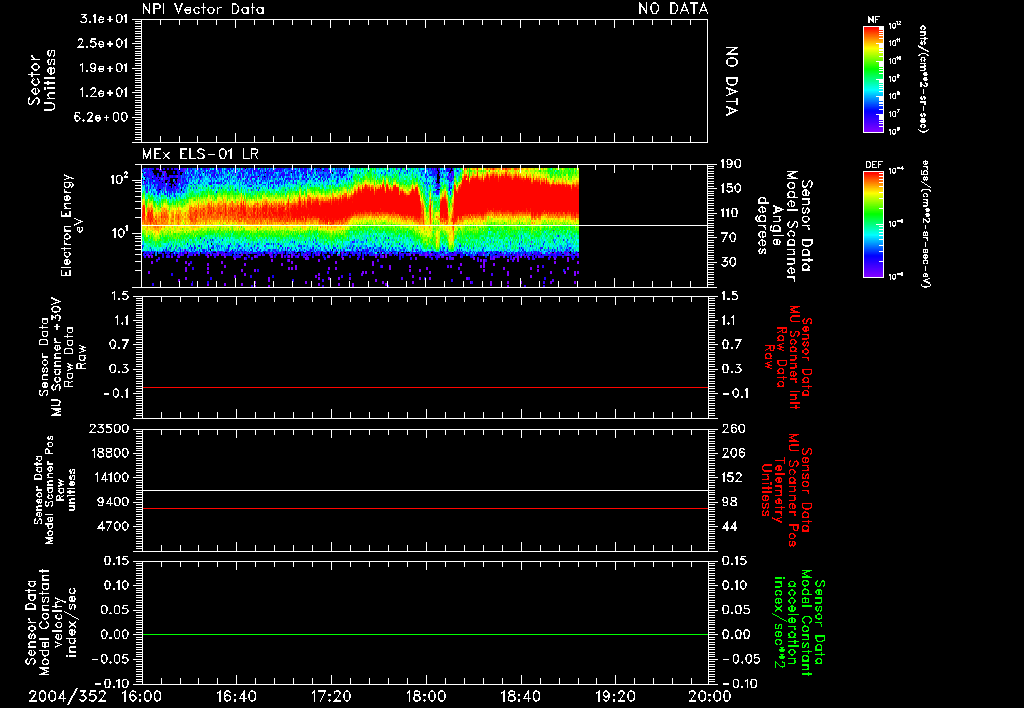
Task: Click the 'NF' color bar heading
Action: pyautogui.click(x=873, y=20)
